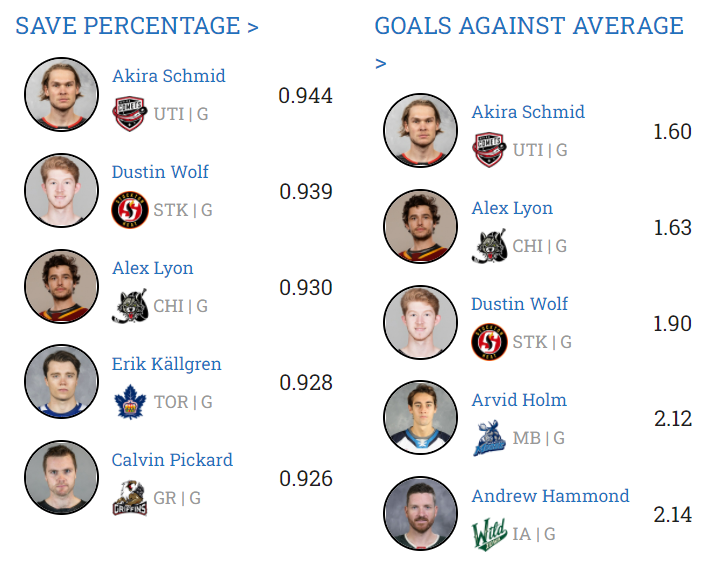This screenshot has width=716, height=567.
Task: Click the Iowa Wild logo beside IA
Action: click(x=490, y=534)
